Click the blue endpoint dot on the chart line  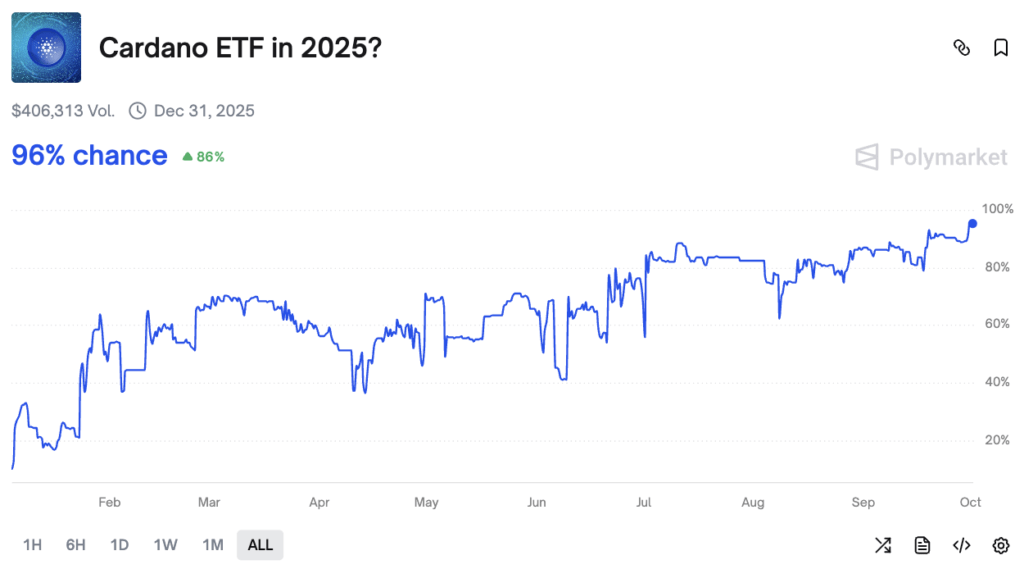(x=973, y=223)
